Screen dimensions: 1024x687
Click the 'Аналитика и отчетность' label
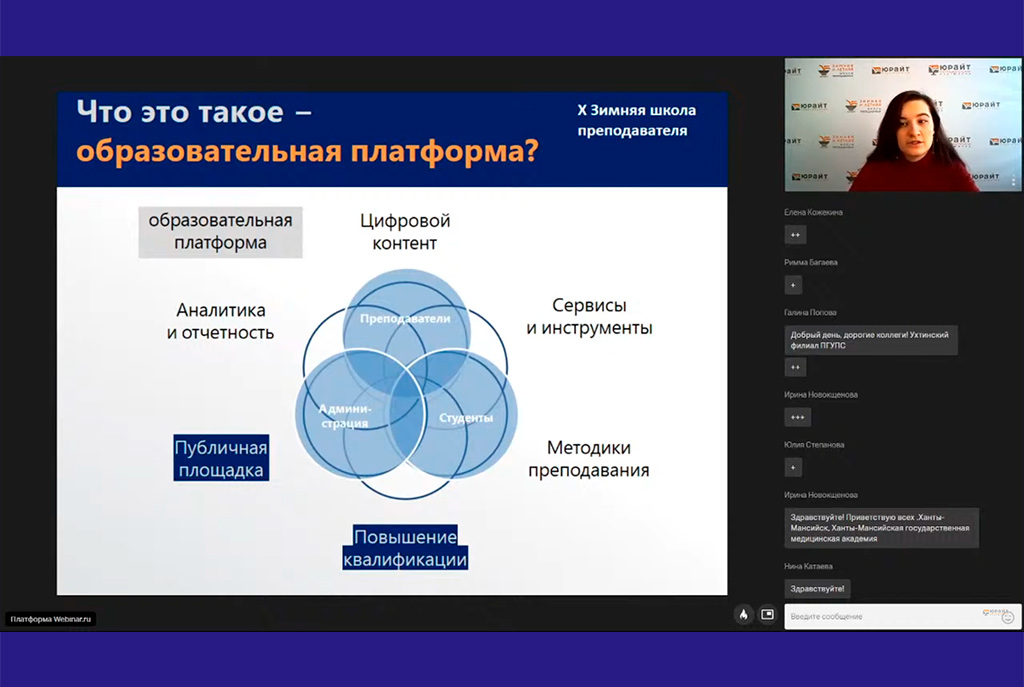pos(220,321)
